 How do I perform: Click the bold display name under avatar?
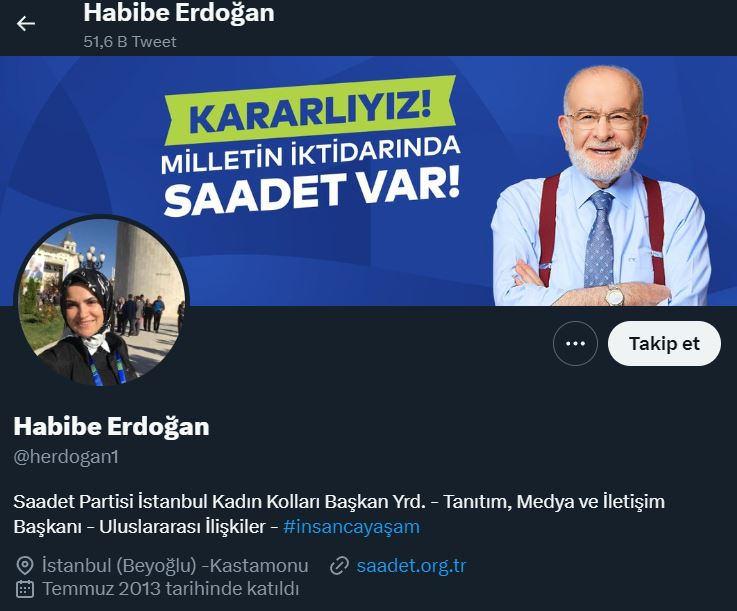click(x=111, y=426)
